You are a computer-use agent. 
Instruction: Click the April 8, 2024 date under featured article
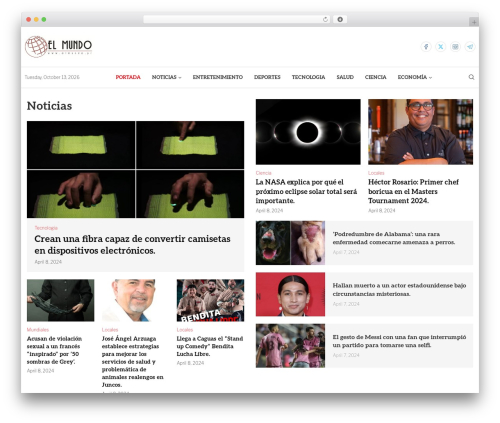coord(48,262)
